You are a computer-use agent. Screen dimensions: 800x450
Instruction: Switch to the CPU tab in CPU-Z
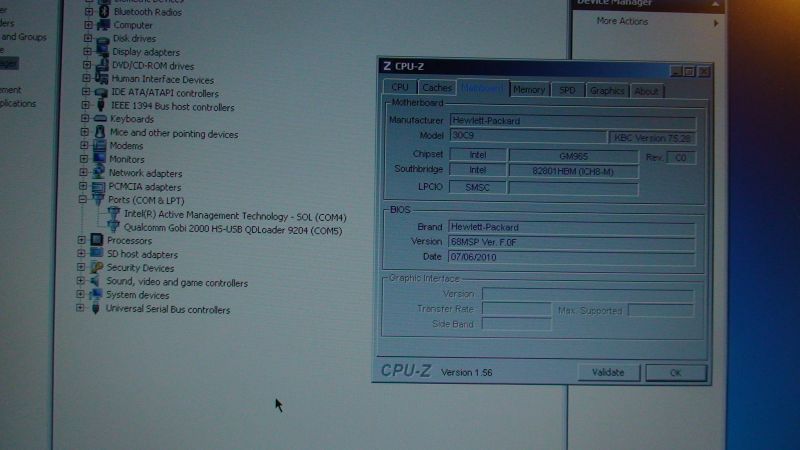tap(399, 87)
